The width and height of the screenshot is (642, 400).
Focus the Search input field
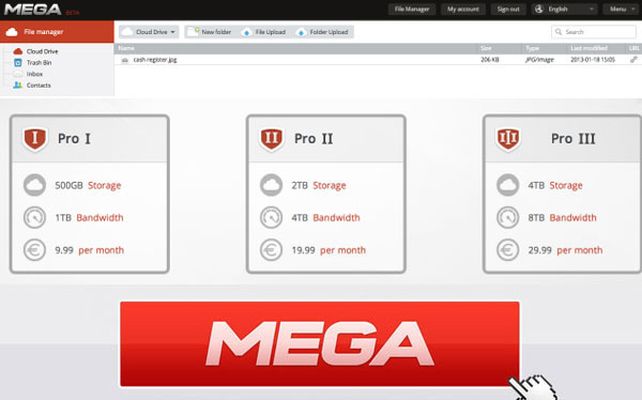(593, 32)
